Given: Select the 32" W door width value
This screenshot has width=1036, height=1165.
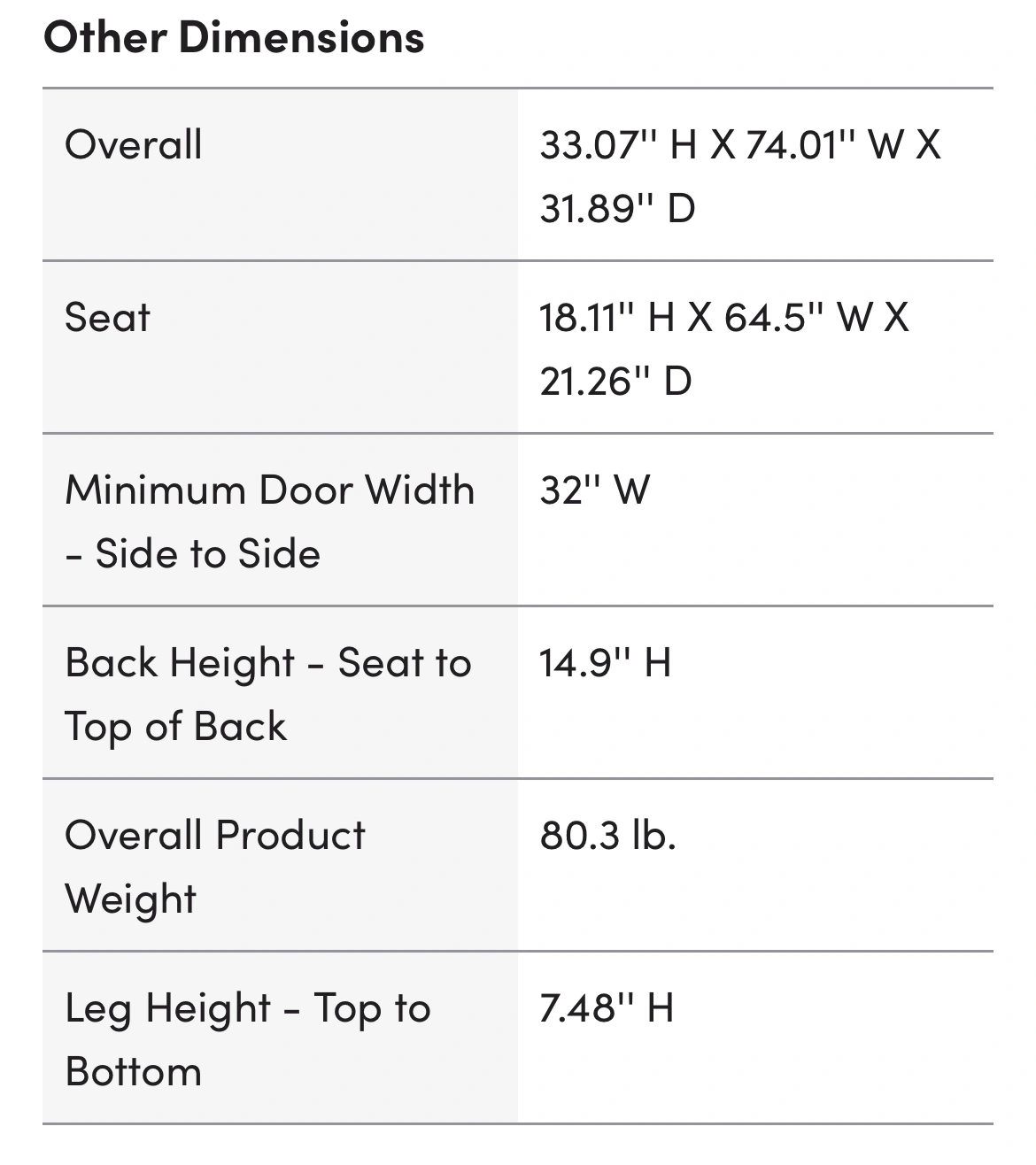Looking at the screenshot, I should [x=595, y=490].
